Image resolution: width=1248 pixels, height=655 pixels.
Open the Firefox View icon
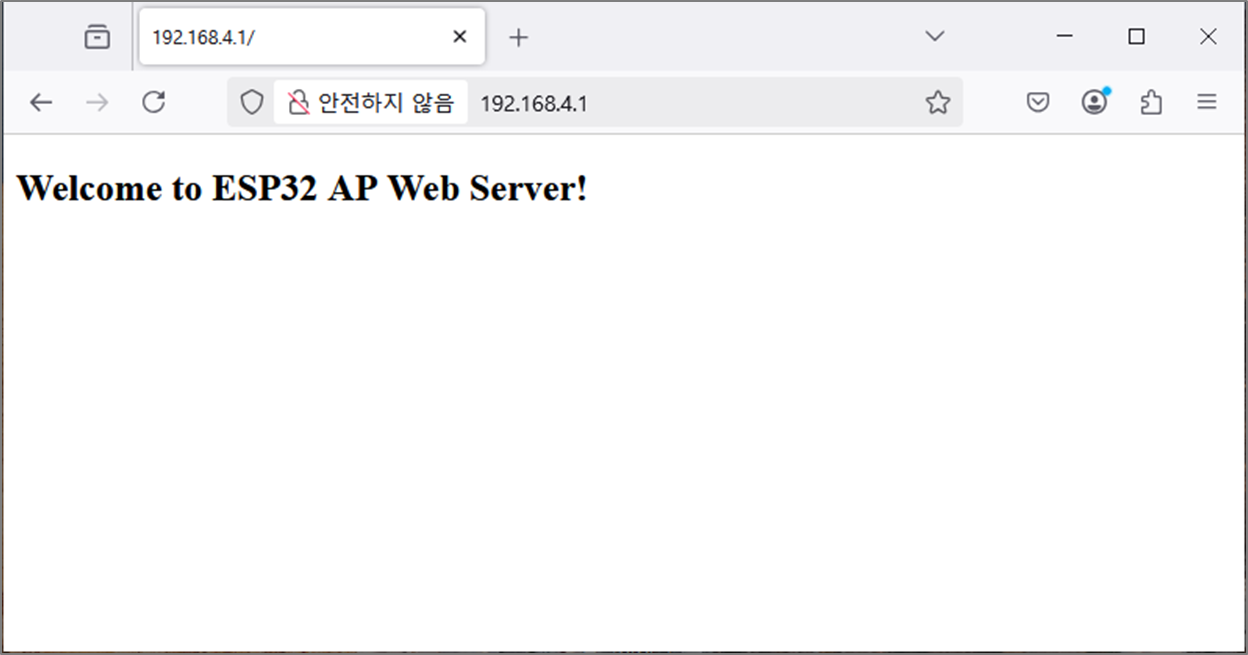97,37
